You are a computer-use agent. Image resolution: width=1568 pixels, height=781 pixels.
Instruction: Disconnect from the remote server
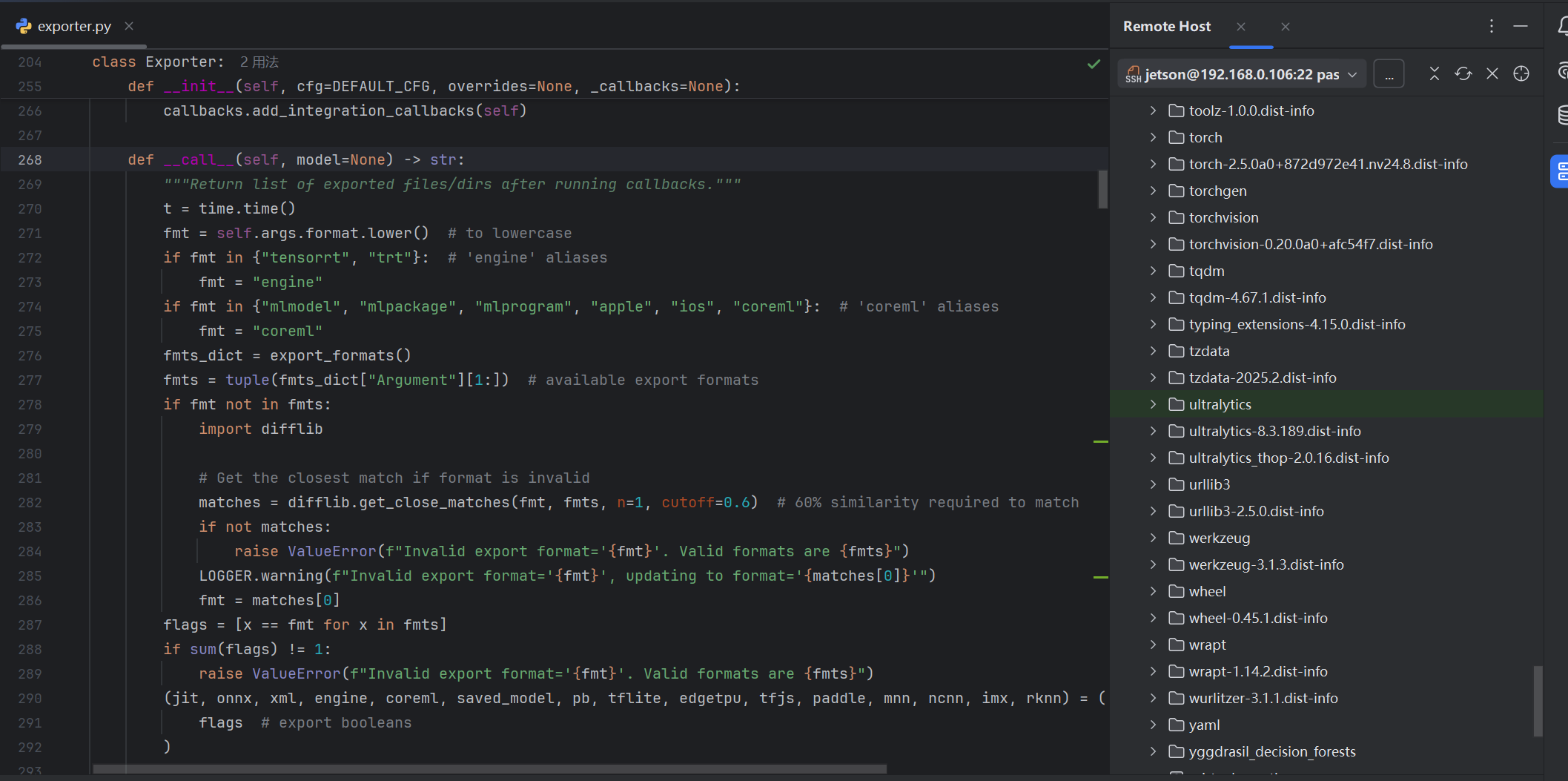click(1492, 73)
